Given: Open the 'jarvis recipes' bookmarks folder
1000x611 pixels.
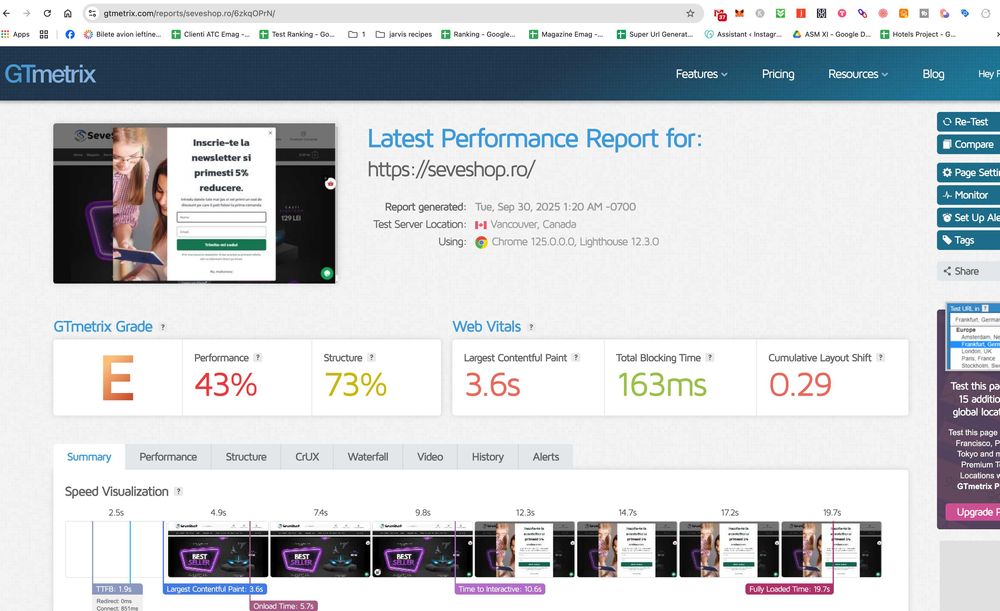Looking at the screenshot, I should click(404, 34).
